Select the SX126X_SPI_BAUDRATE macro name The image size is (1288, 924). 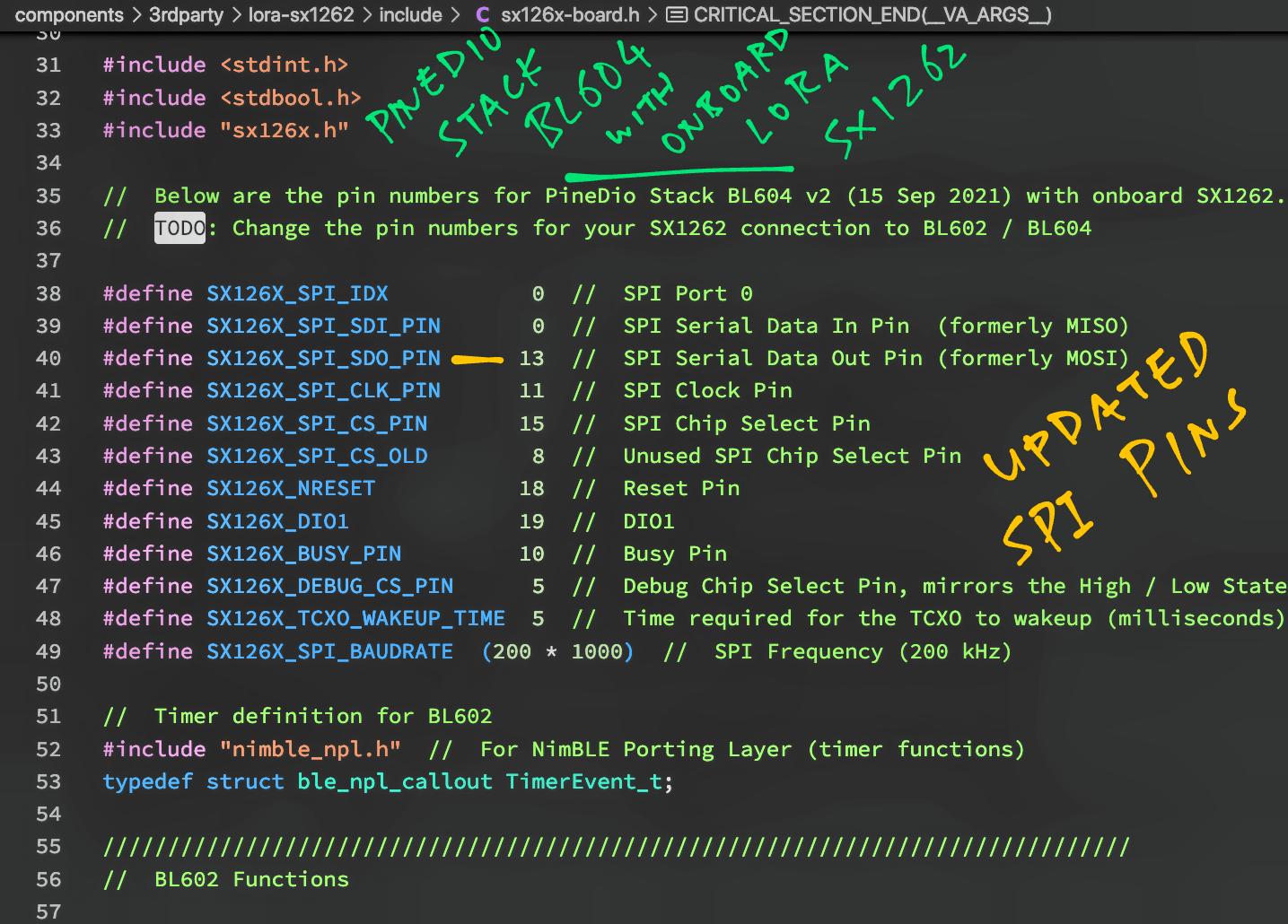point(329,651)
